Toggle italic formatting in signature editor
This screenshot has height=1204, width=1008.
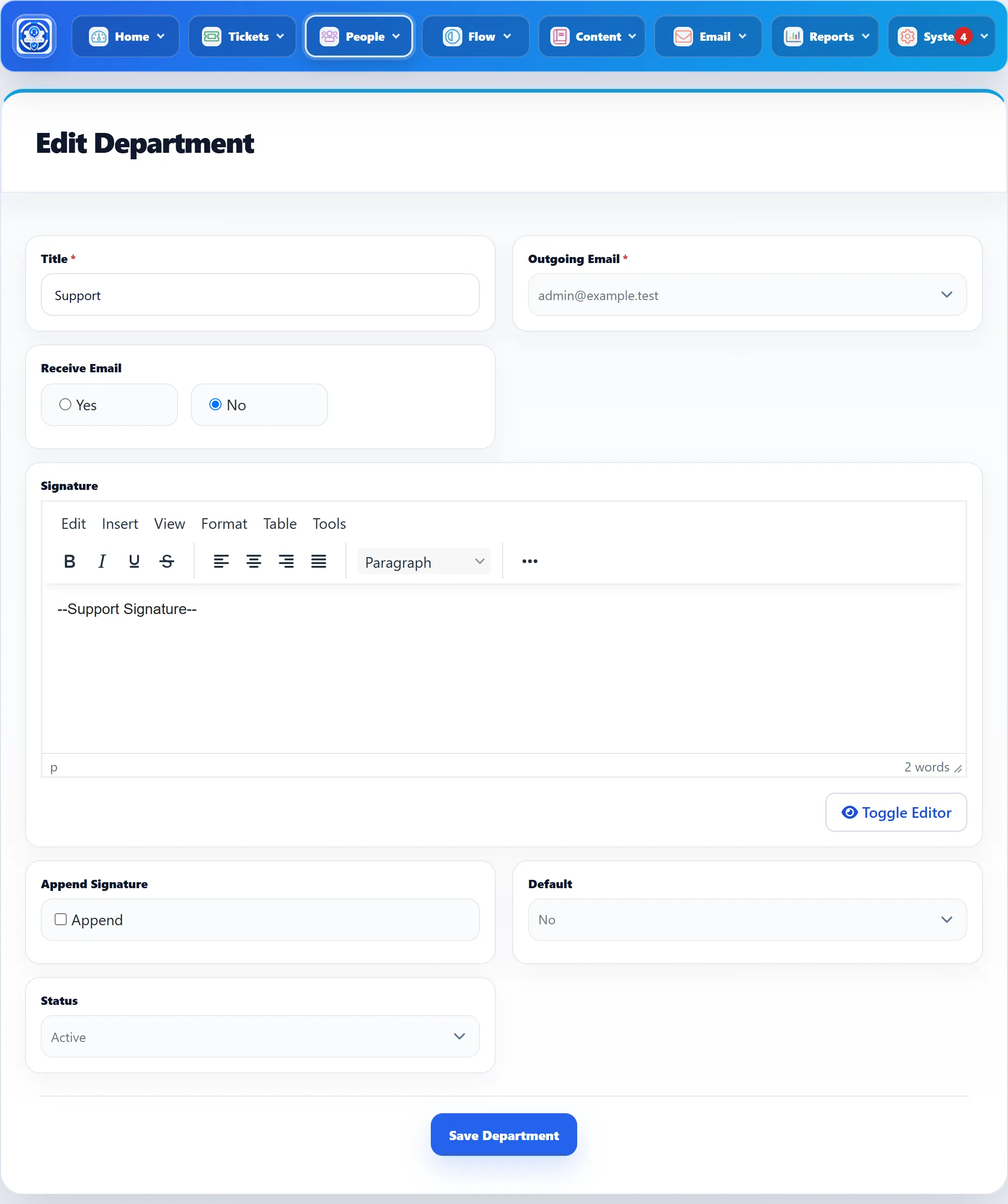click(102, 561)
